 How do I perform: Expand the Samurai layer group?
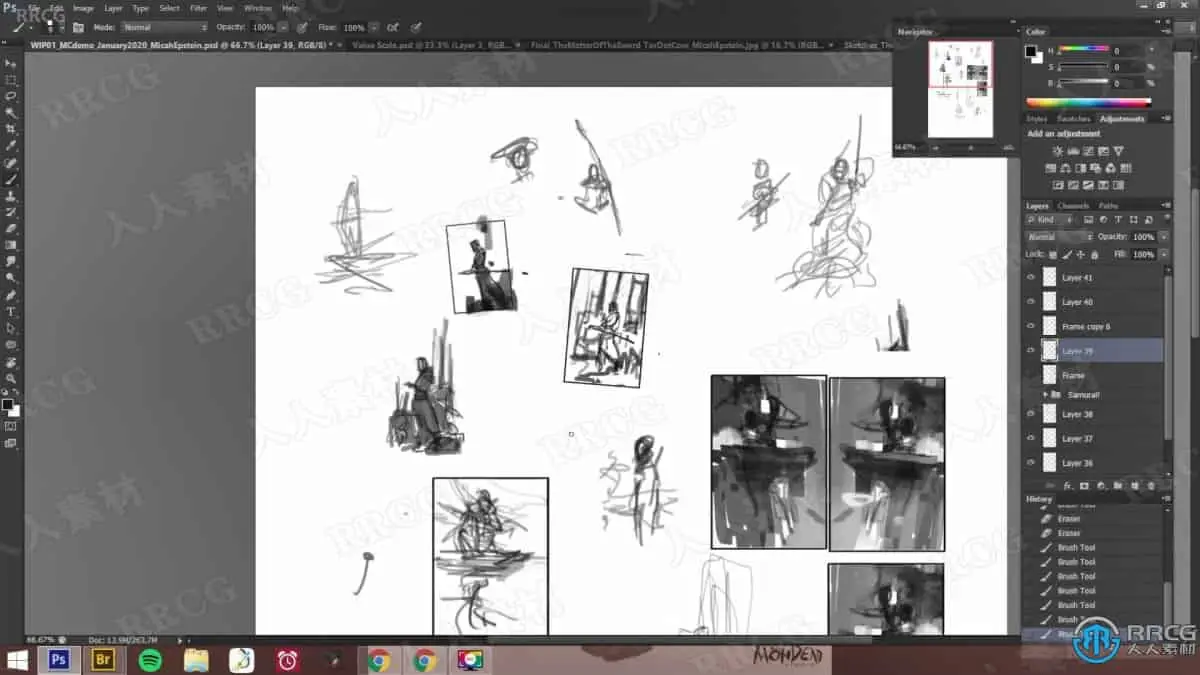(x=1045, y=395)
